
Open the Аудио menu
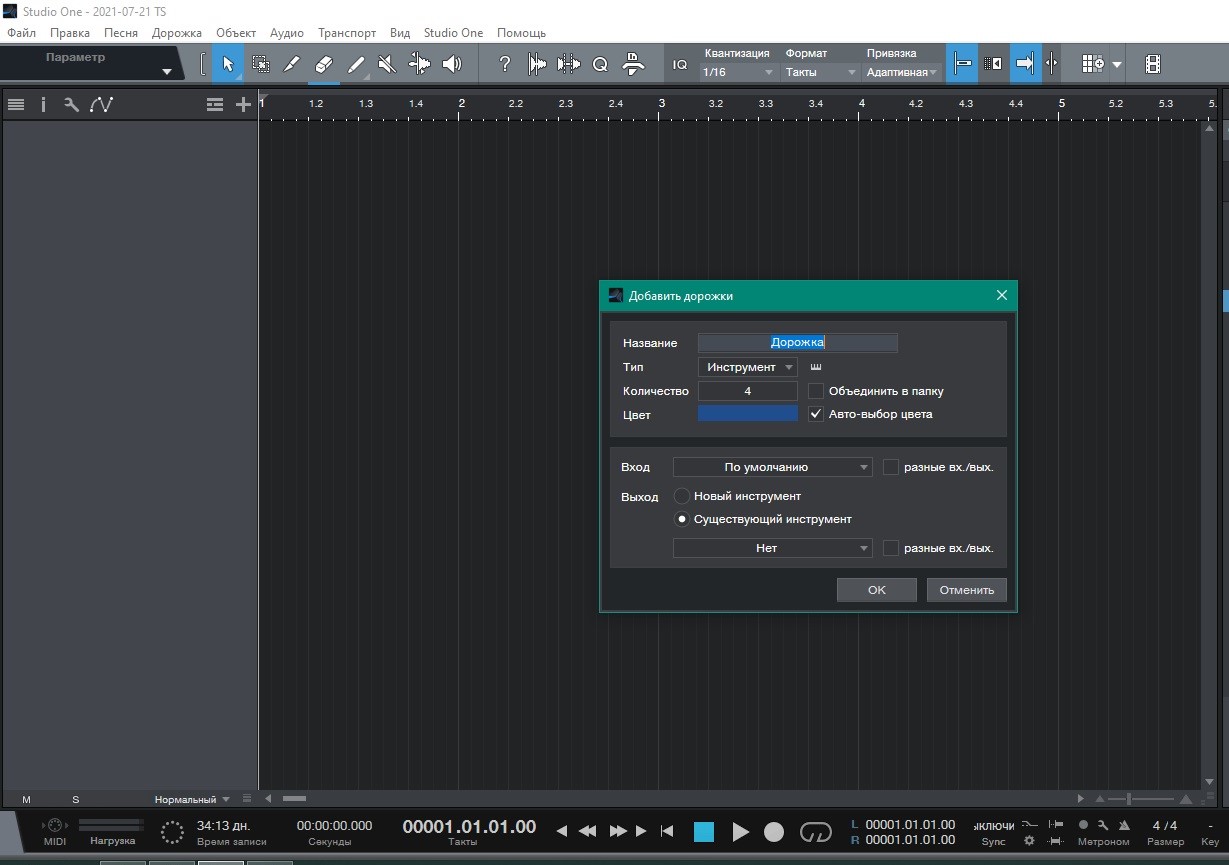pos(287,33)
